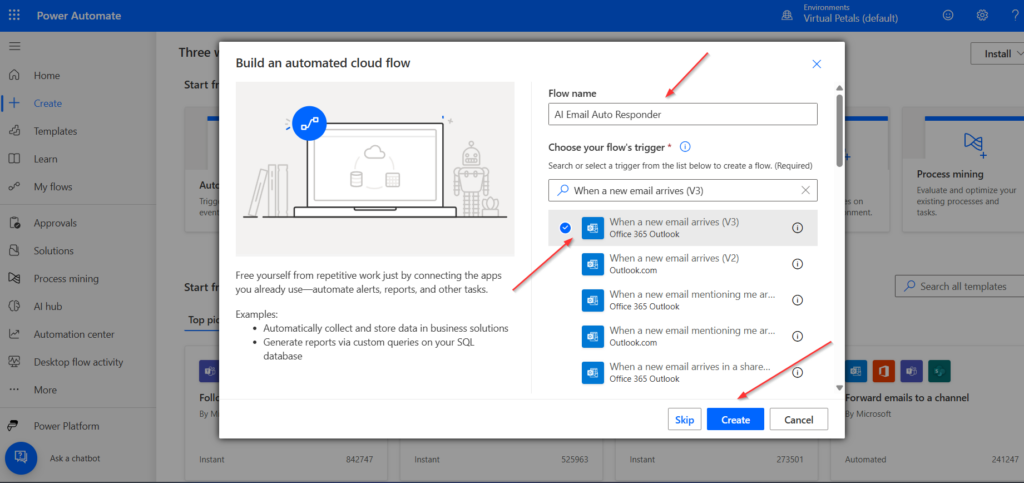Show info for Office 365 mentioning me trigger
This screenshot has height=483, width=1024.
[797, 300]
